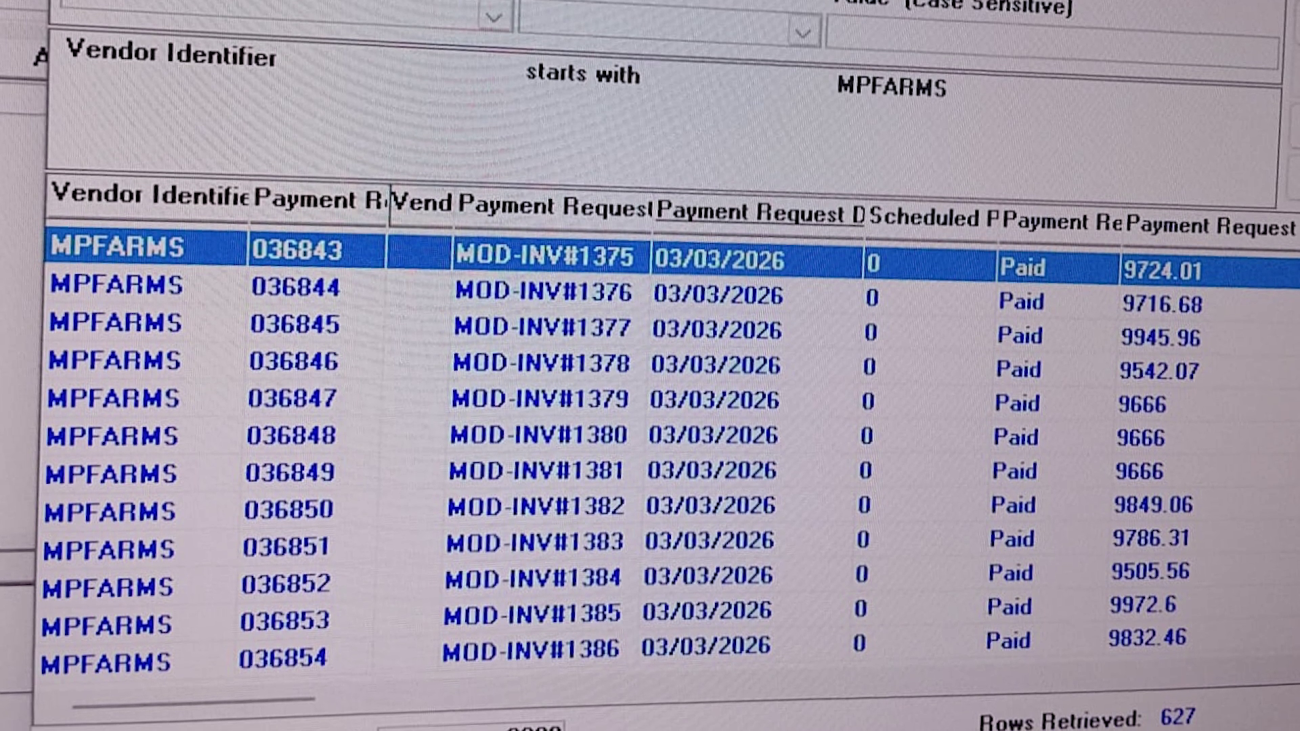Click invoice MOD-INV#1383
This screenshot has height=731, width=1300.
(x=535, y=542)
